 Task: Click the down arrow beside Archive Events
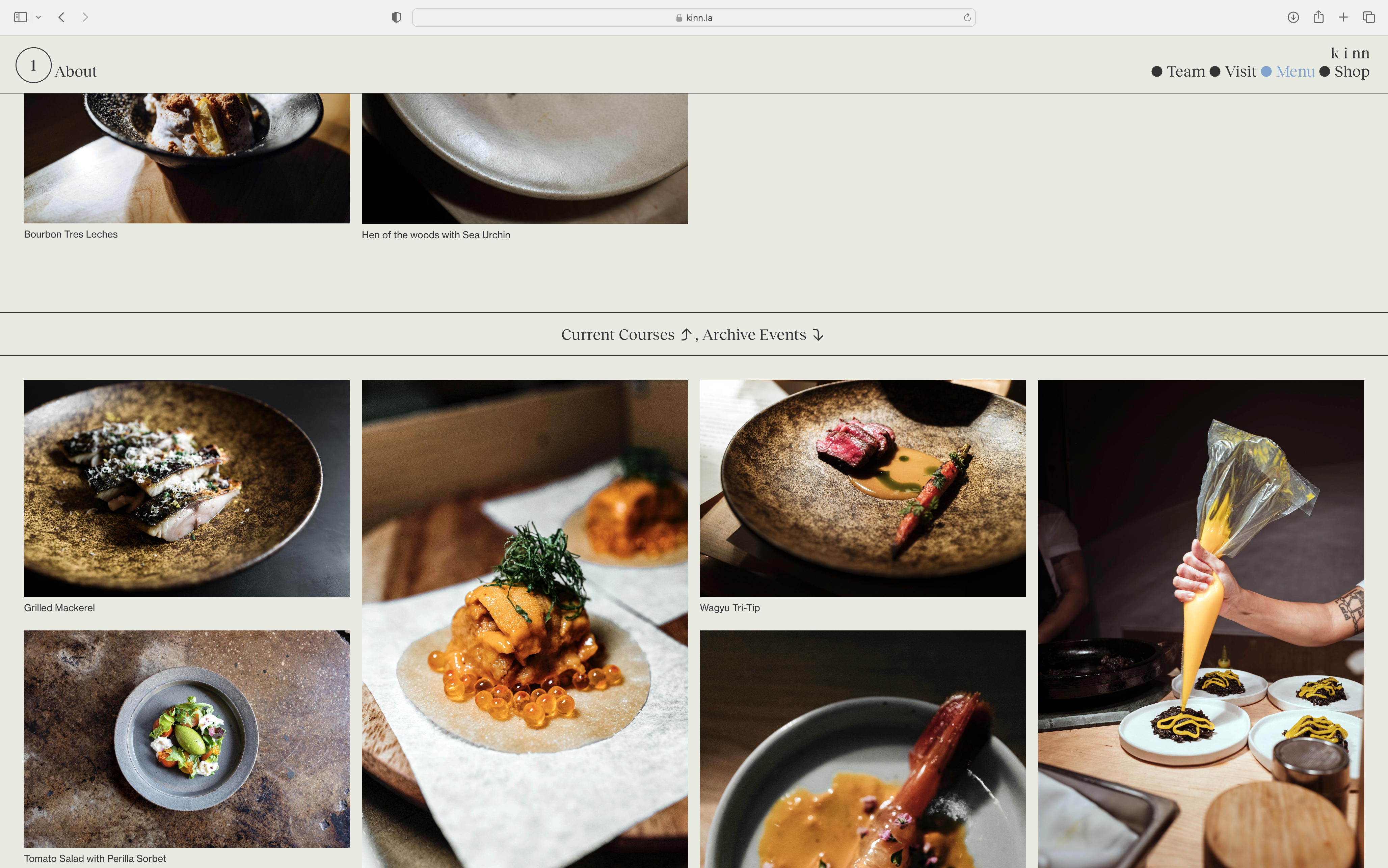pos(818,335)
